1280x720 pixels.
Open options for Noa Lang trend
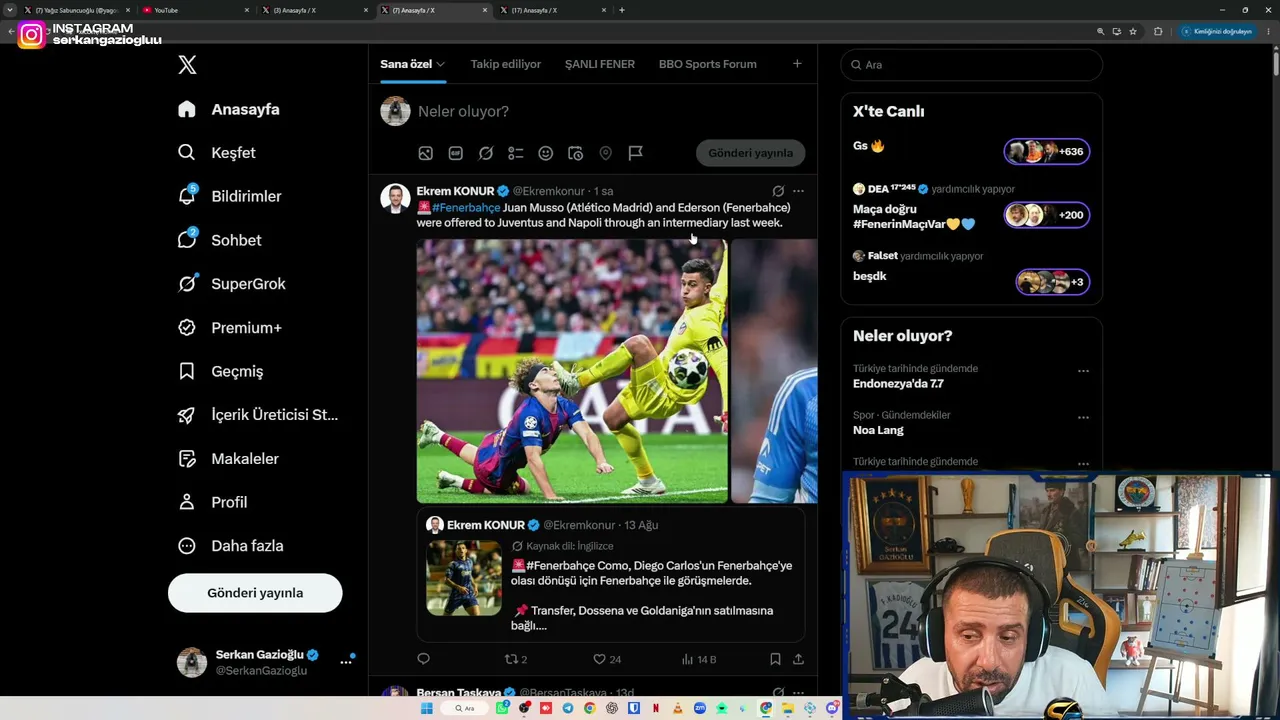(1083, 418)
